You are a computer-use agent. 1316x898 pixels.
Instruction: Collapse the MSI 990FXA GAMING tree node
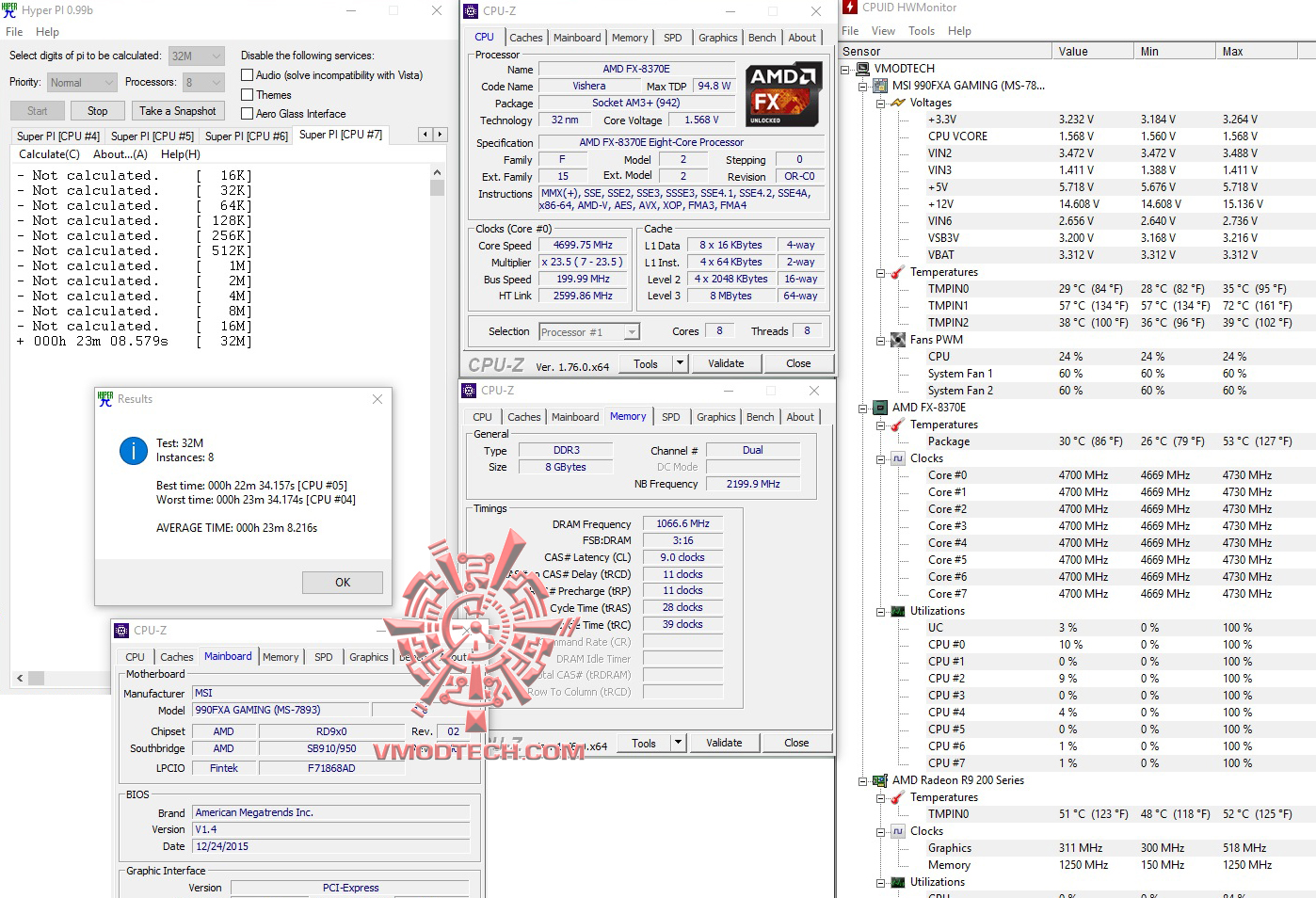[x=863, y=86]
